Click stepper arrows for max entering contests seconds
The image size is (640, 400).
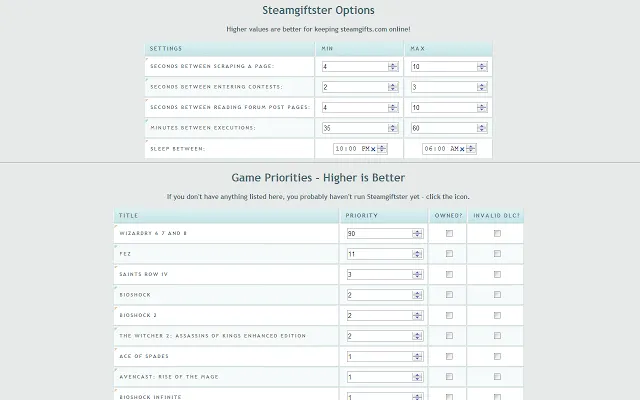[481, 87]
